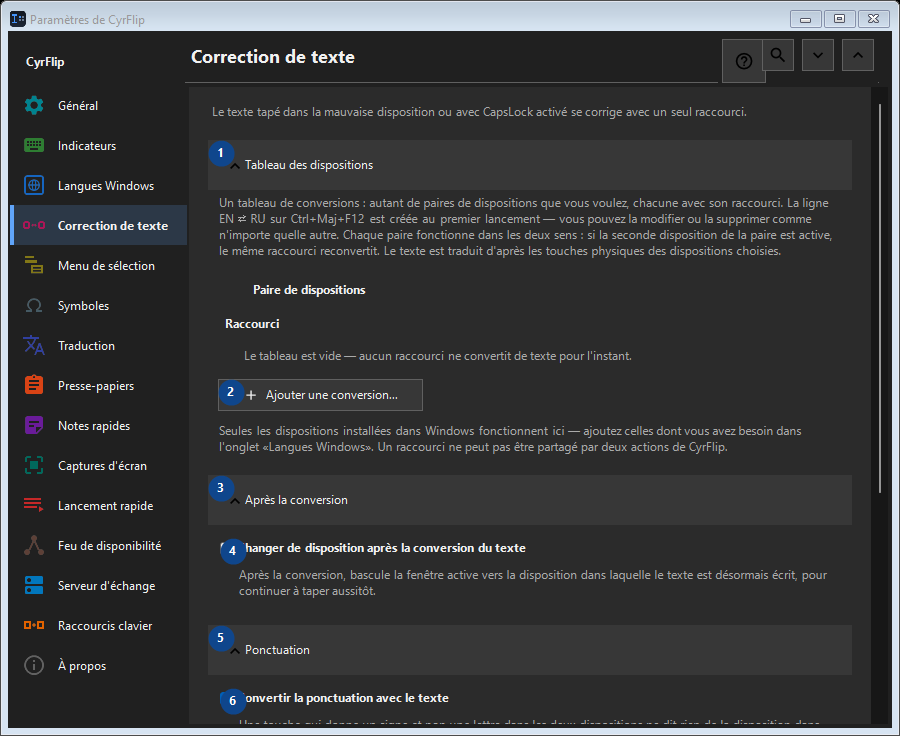
Task: Click the CyrFlip name above the sidebar
Action: point(45,62)
